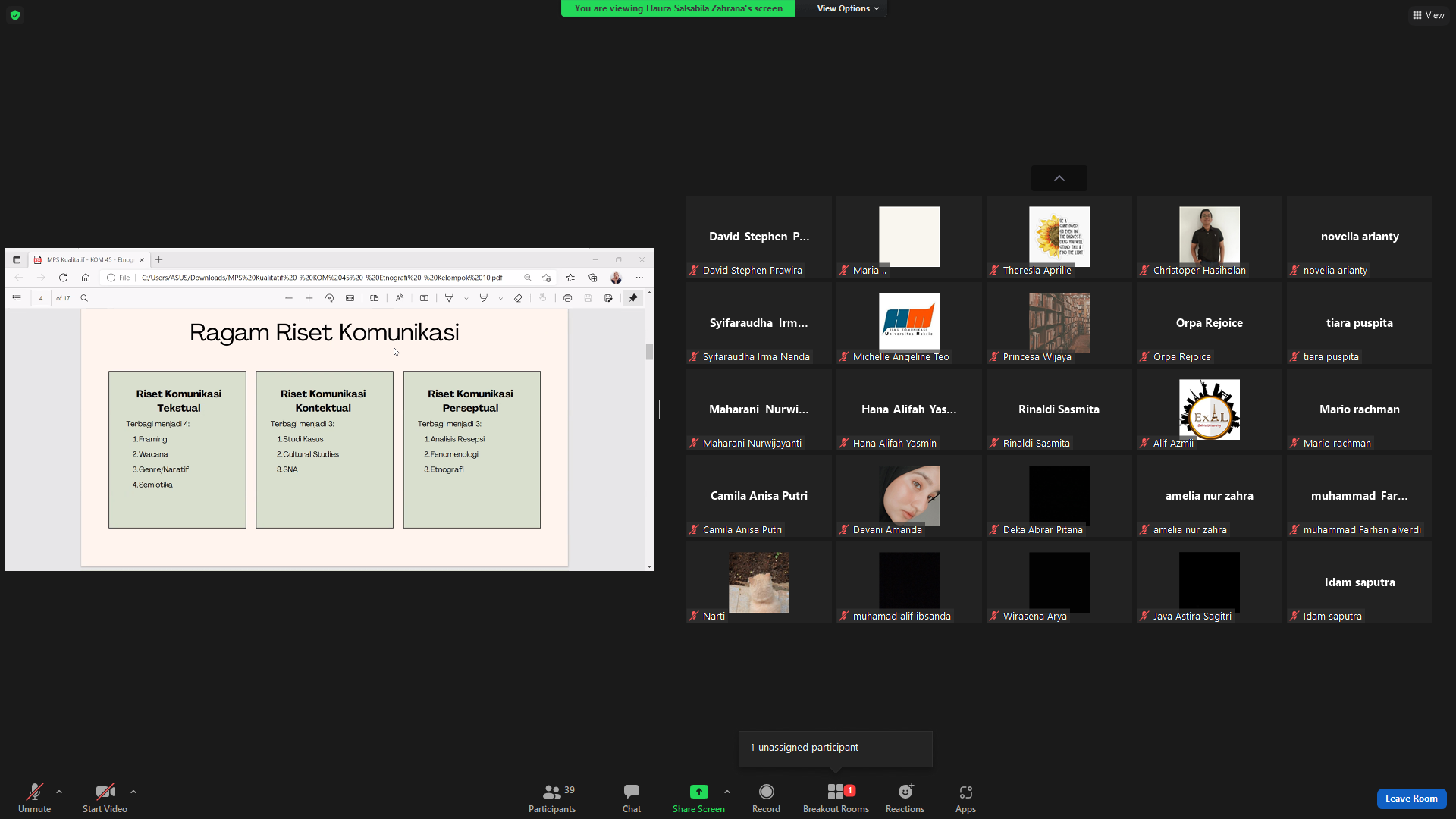
Task: Click the browser address bar URL
Action: tap(322, 278)
